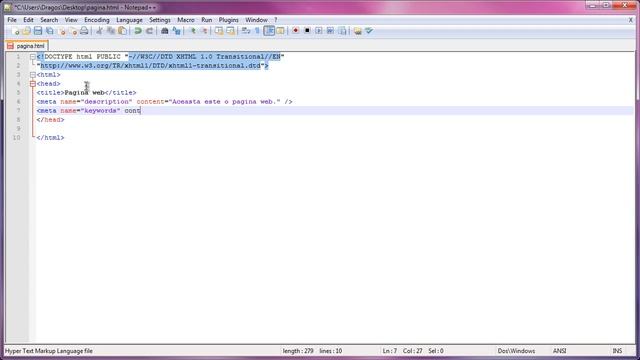
Task: Open the Window menu
Action: [x=256, y=20]
